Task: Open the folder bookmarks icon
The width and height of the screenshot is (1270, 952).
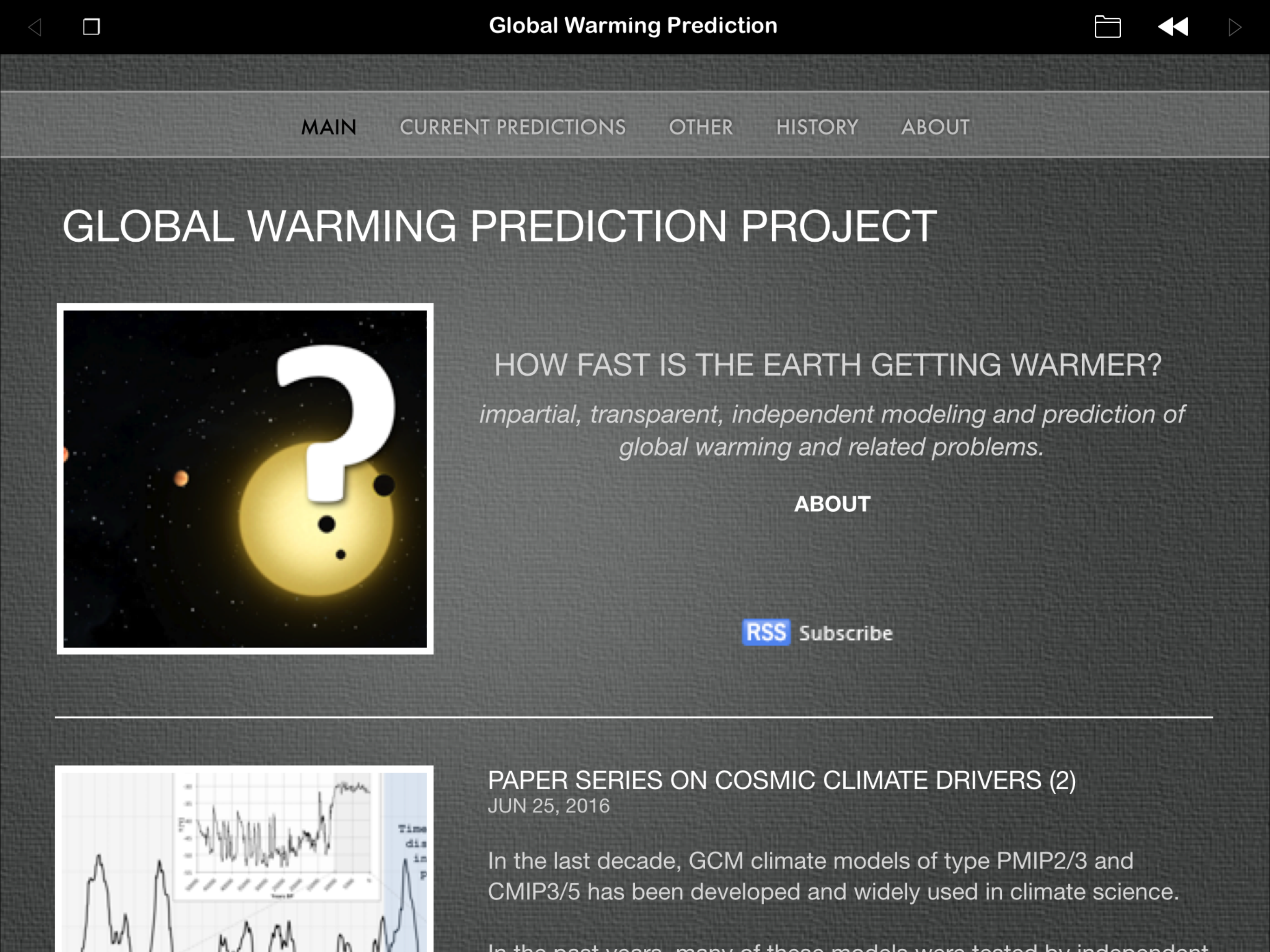Action: (x=1107, y=27)
